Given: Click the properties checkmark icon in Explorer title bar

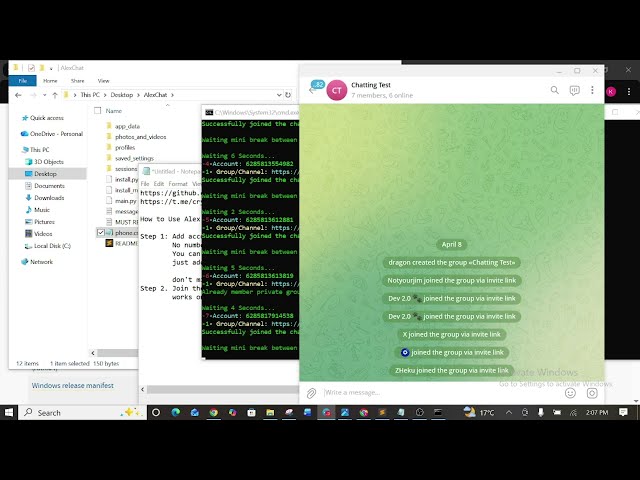Looking at the screenshot, I should [x=31, y=68].
